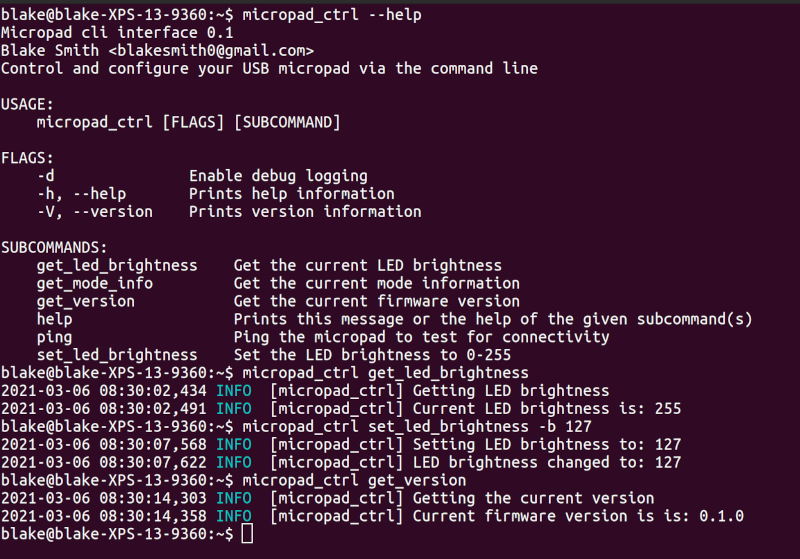Click the FLAGS: heading
The image size is (800, 559).
click(x=27, y=158)
